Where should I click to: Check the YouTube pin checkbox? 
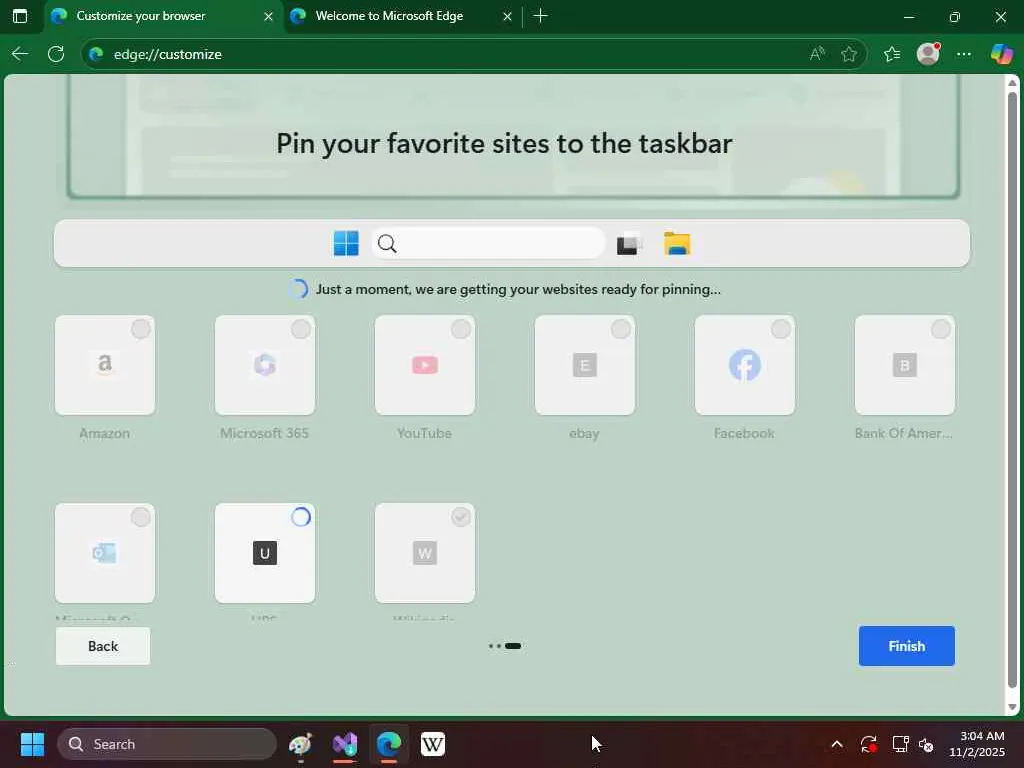[461, 329]
